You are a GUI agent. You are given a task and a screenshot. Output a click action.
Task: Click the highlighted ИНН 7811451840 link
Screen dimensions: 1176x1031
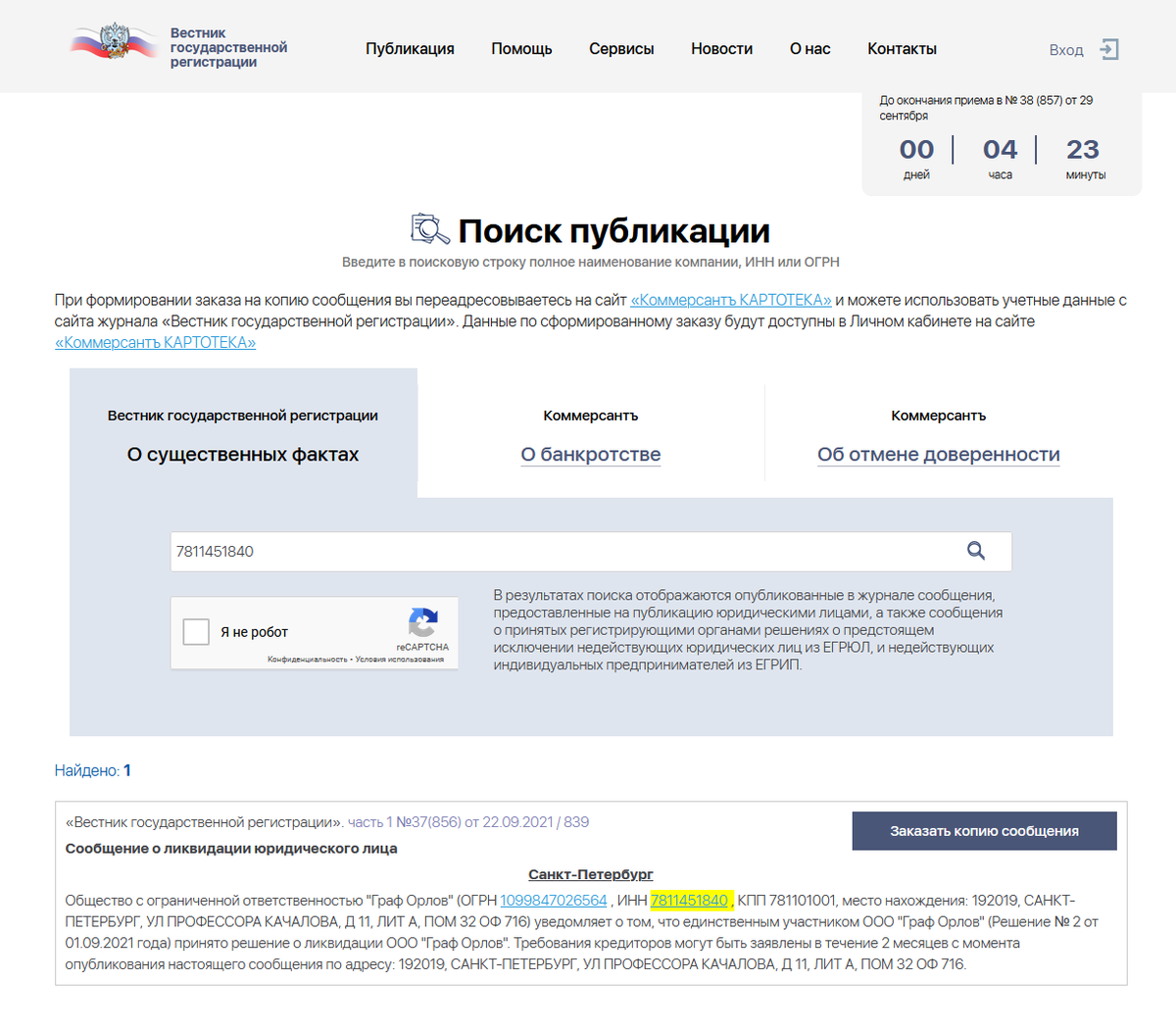coord(689,901)
